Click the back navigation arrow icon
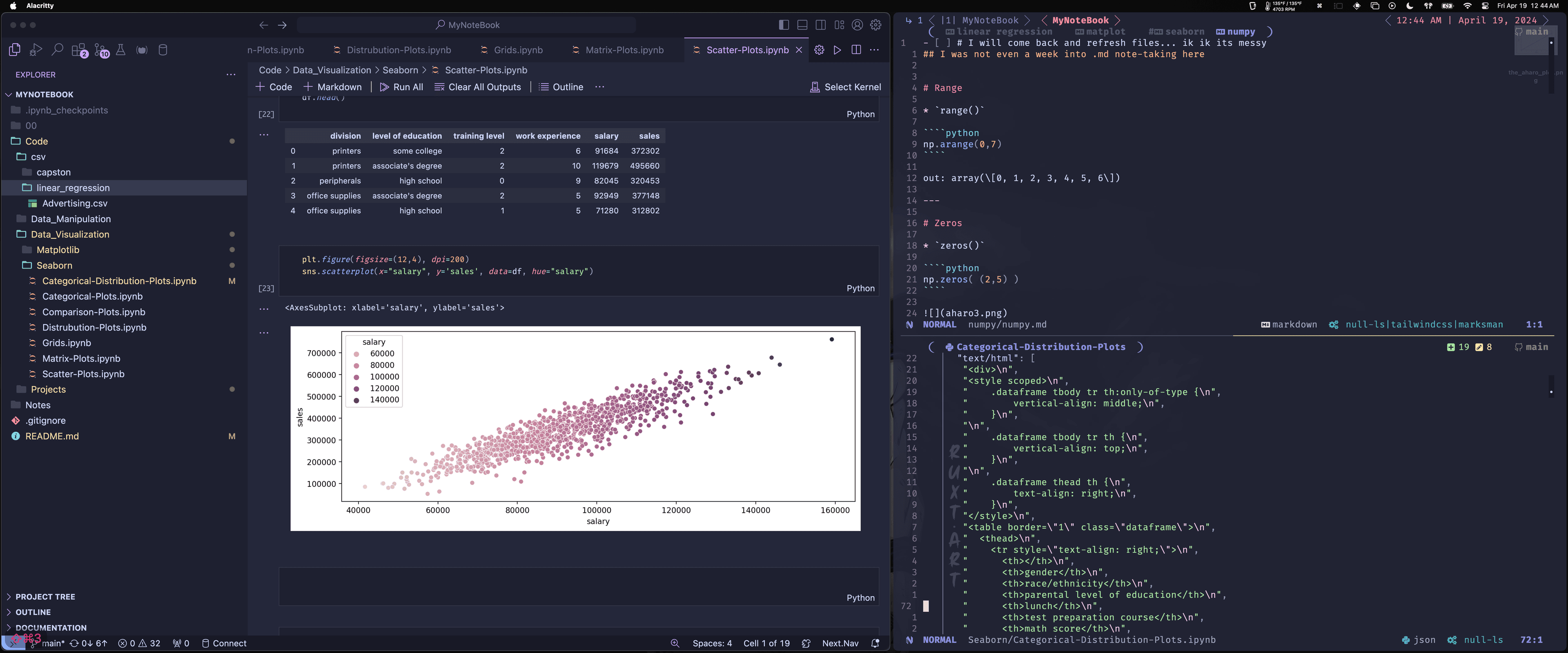Image resolution: width=1568 pixels, height=653 pixels. point(263,25)
